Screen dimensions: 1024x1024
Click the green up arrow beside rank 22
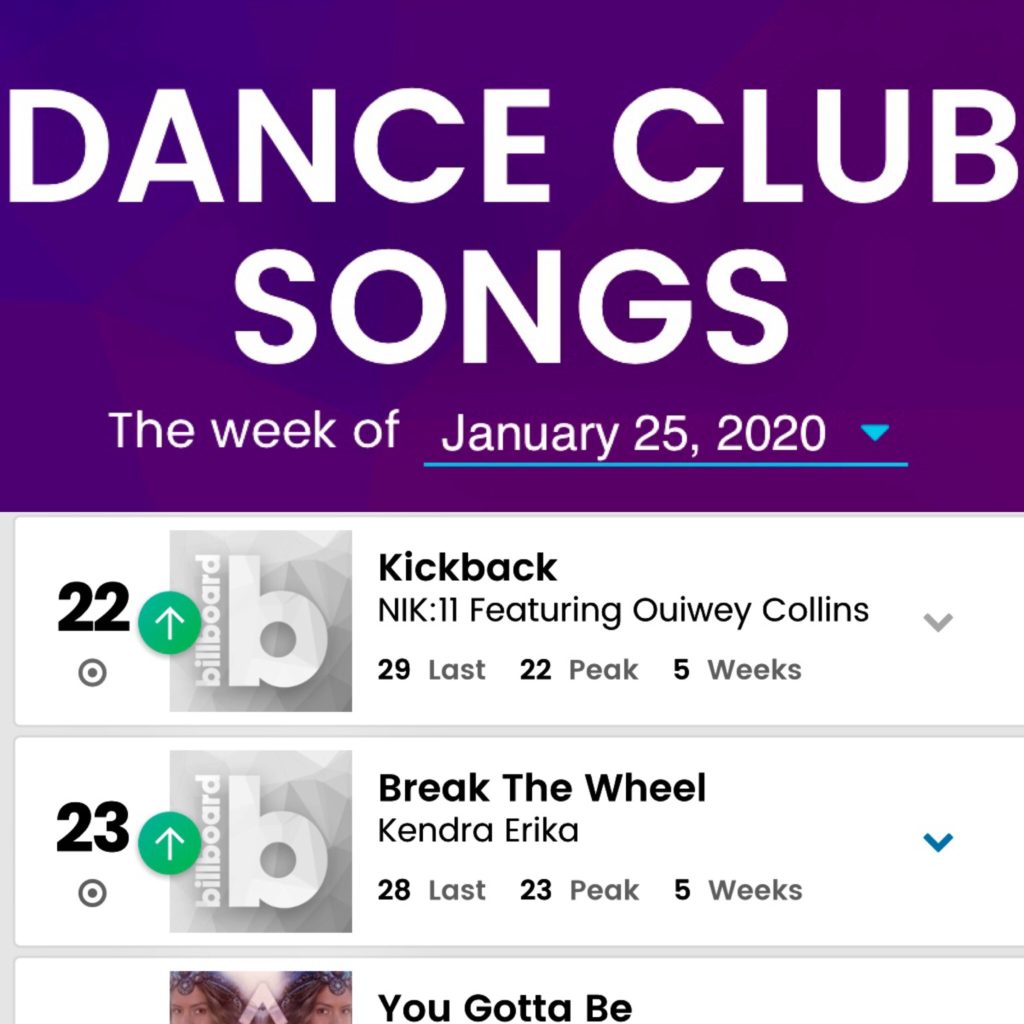click(169, 622)
